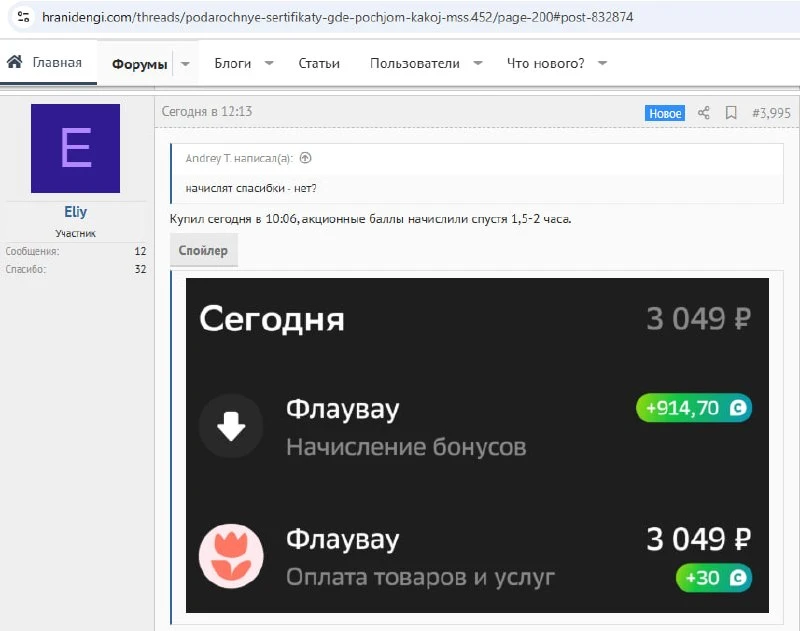Expand the Блоги dropdown arrow

(x=269, y=63)
